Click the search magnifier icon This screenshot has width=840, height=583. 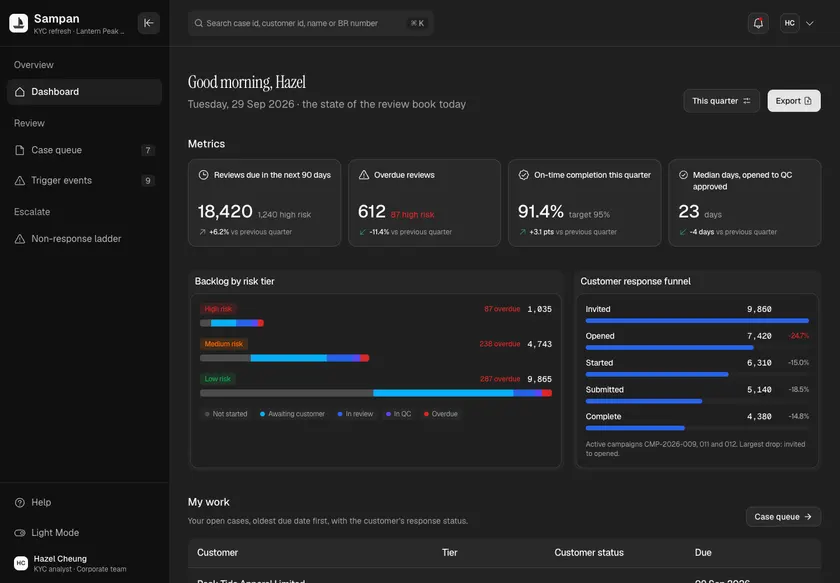point(199,23)
